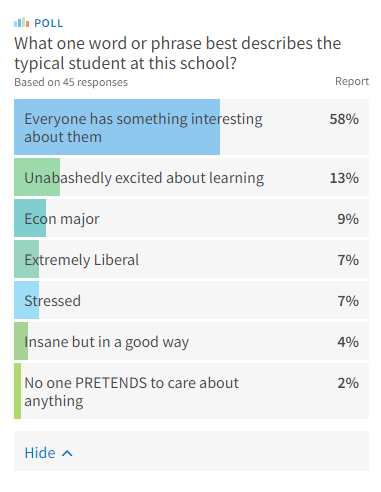
Task: Select the 'Everyone has something interesting' poll row
Action: pyautogui.click(x=191, y=127)
